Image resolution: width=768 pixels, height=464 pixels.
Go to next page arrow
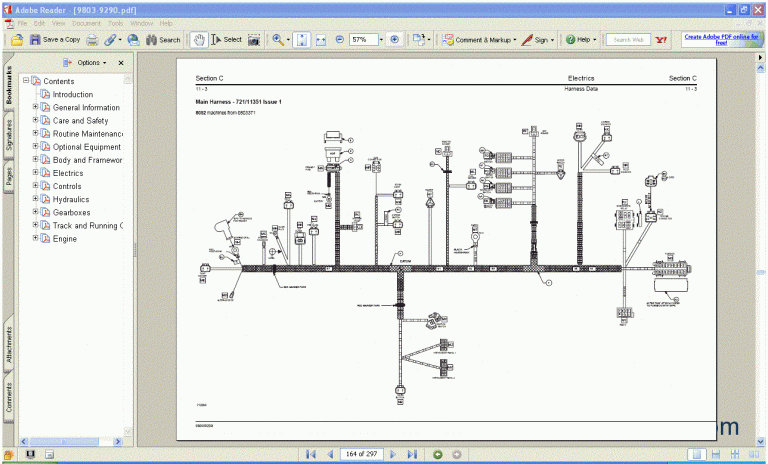393,454
